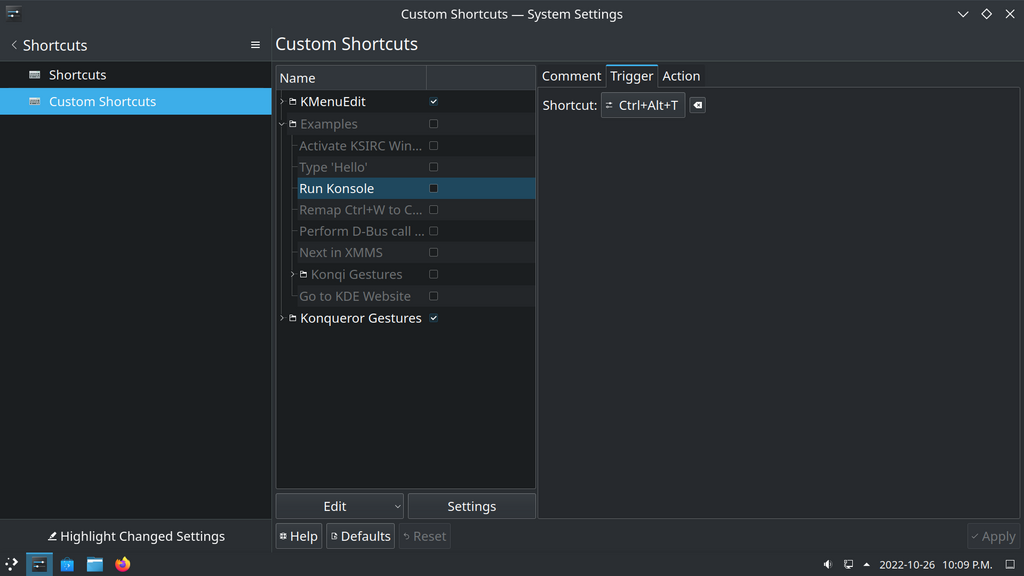1024x576 pixels.
Task: Collapse the Examples tree group
Action: 282,124
